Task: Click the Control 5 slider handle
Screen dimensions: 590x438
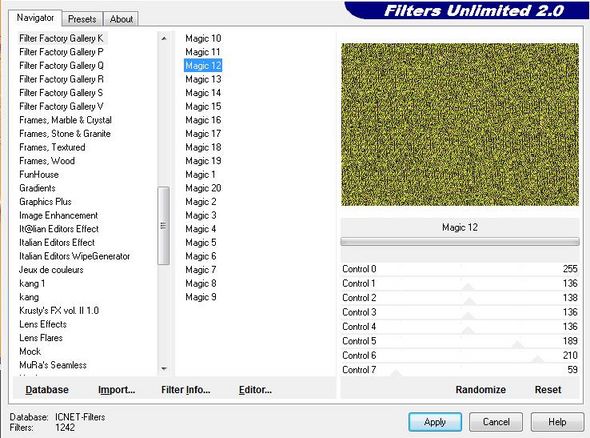Action: [x=518, y=345]
